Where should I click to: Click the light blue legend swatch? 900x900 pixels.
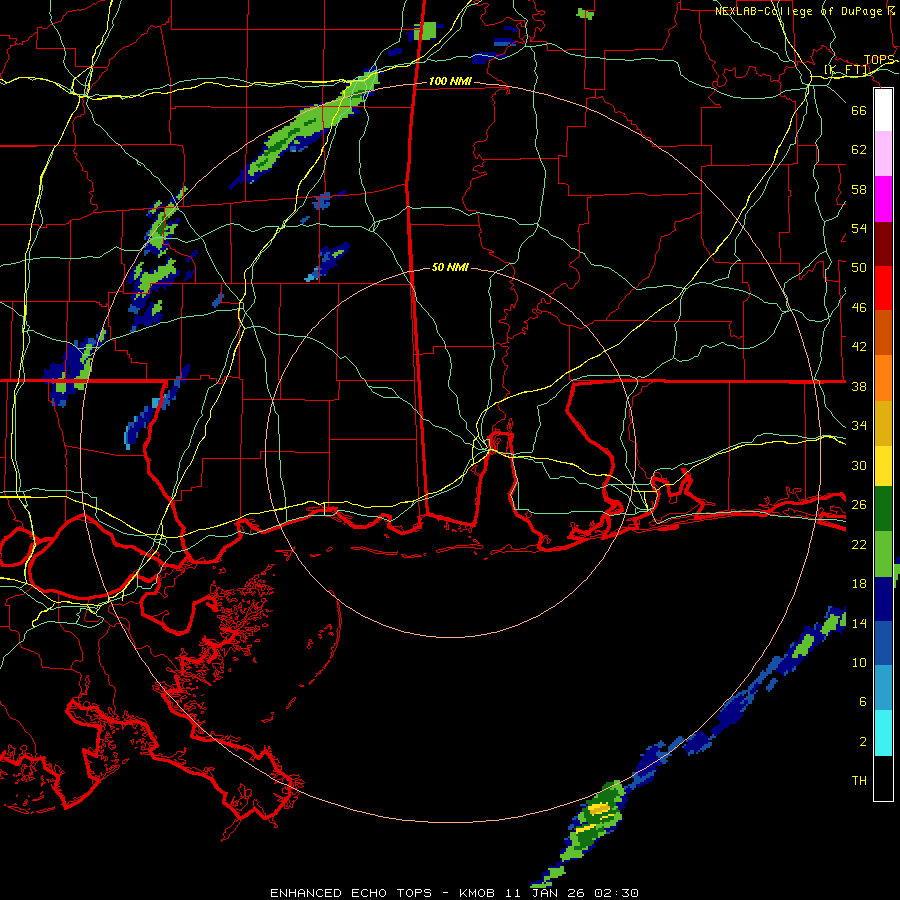883,688
